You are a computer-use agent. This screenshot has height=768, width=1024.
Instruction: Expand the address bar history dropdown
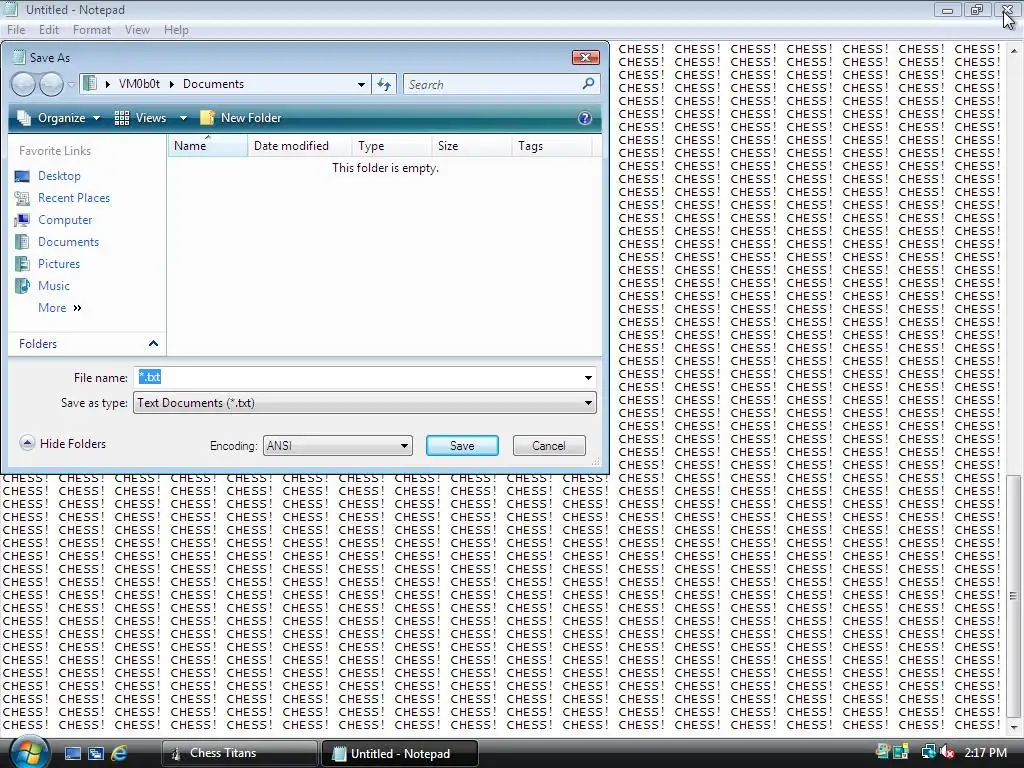pyautogui.click(x=361, y=84)
